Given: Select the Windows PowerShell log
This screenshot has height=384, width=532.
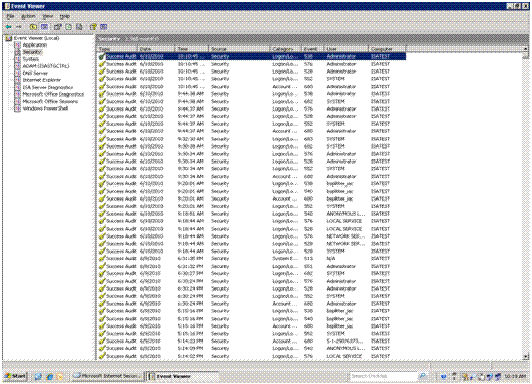Looking at the screenshot, I should 45,109.
